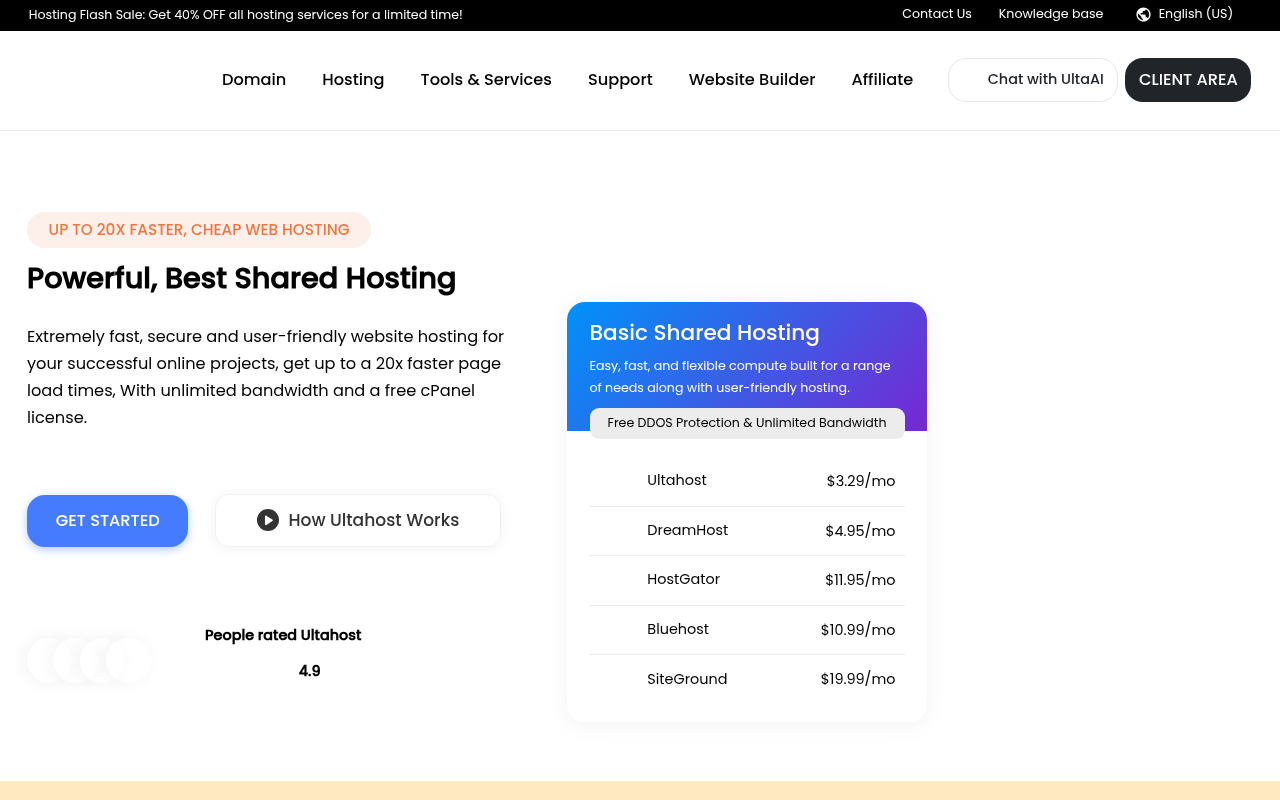Click How Ultahost Works button
The image size is (1280, 800).
click(358, 520)
